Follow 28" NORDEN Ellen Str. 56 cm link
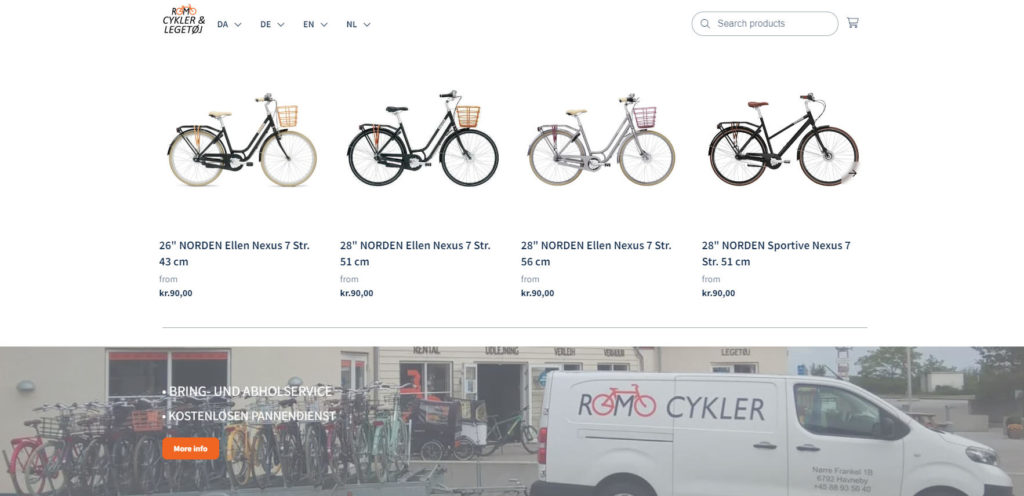The height and width of the screenshot is (496, 1024). pos(596,253)
